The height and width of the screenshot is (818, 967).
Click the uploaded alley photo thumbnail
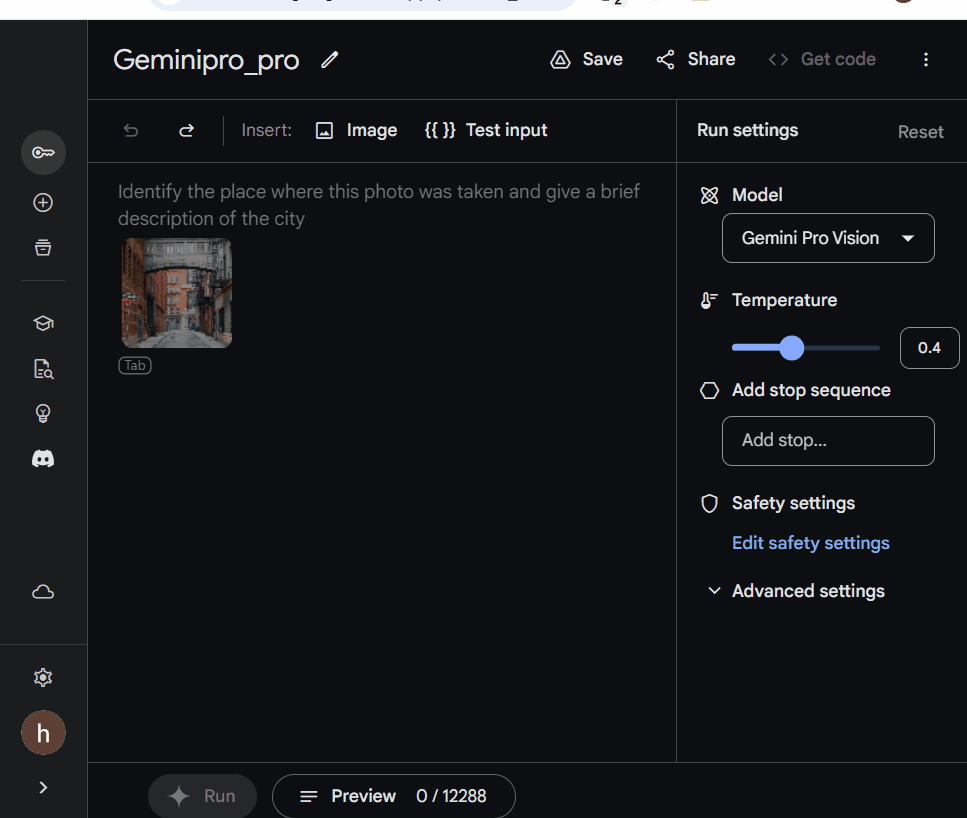coord(177,293)
